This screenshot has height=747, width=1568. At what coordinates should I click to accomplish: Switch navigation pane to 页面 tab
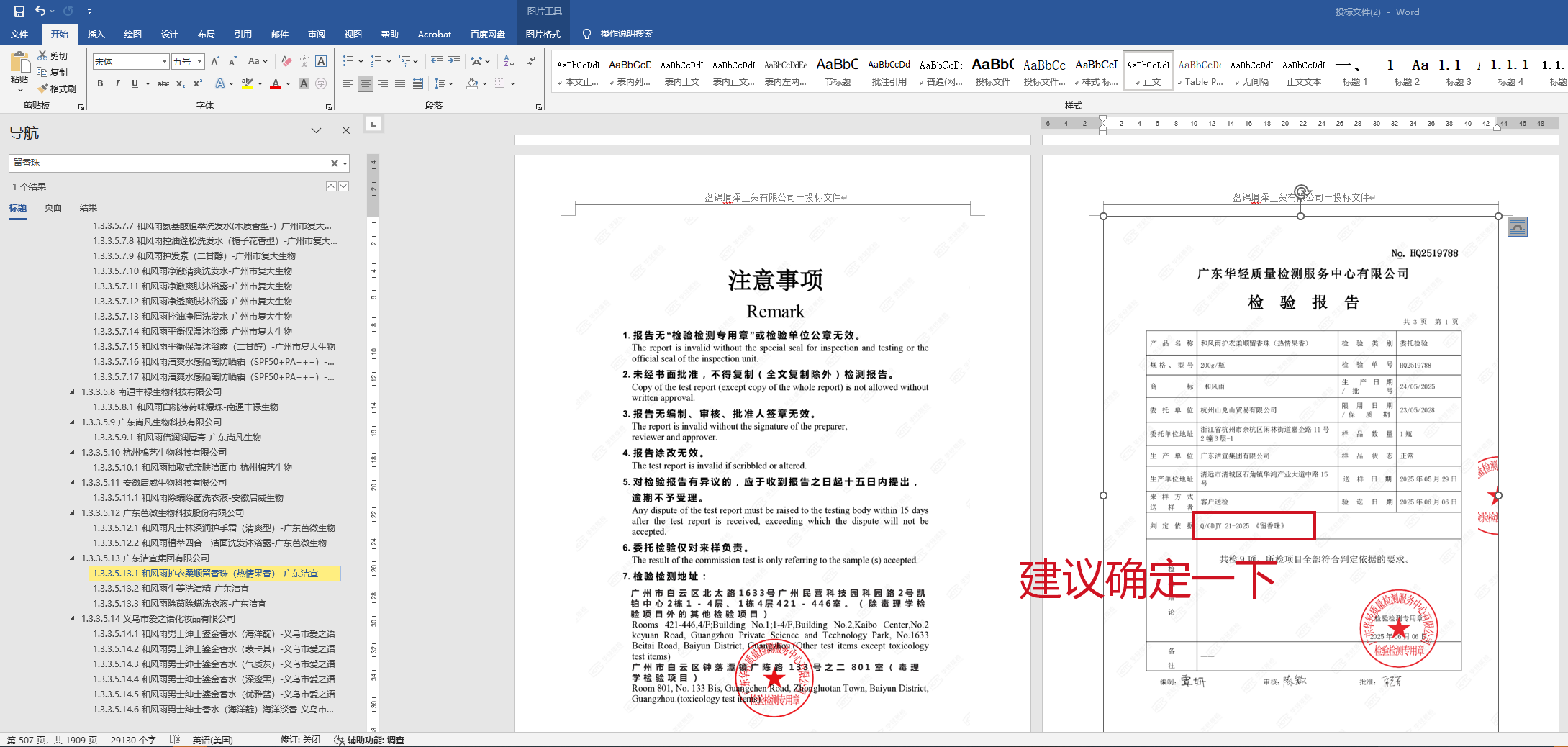[53, 208]
